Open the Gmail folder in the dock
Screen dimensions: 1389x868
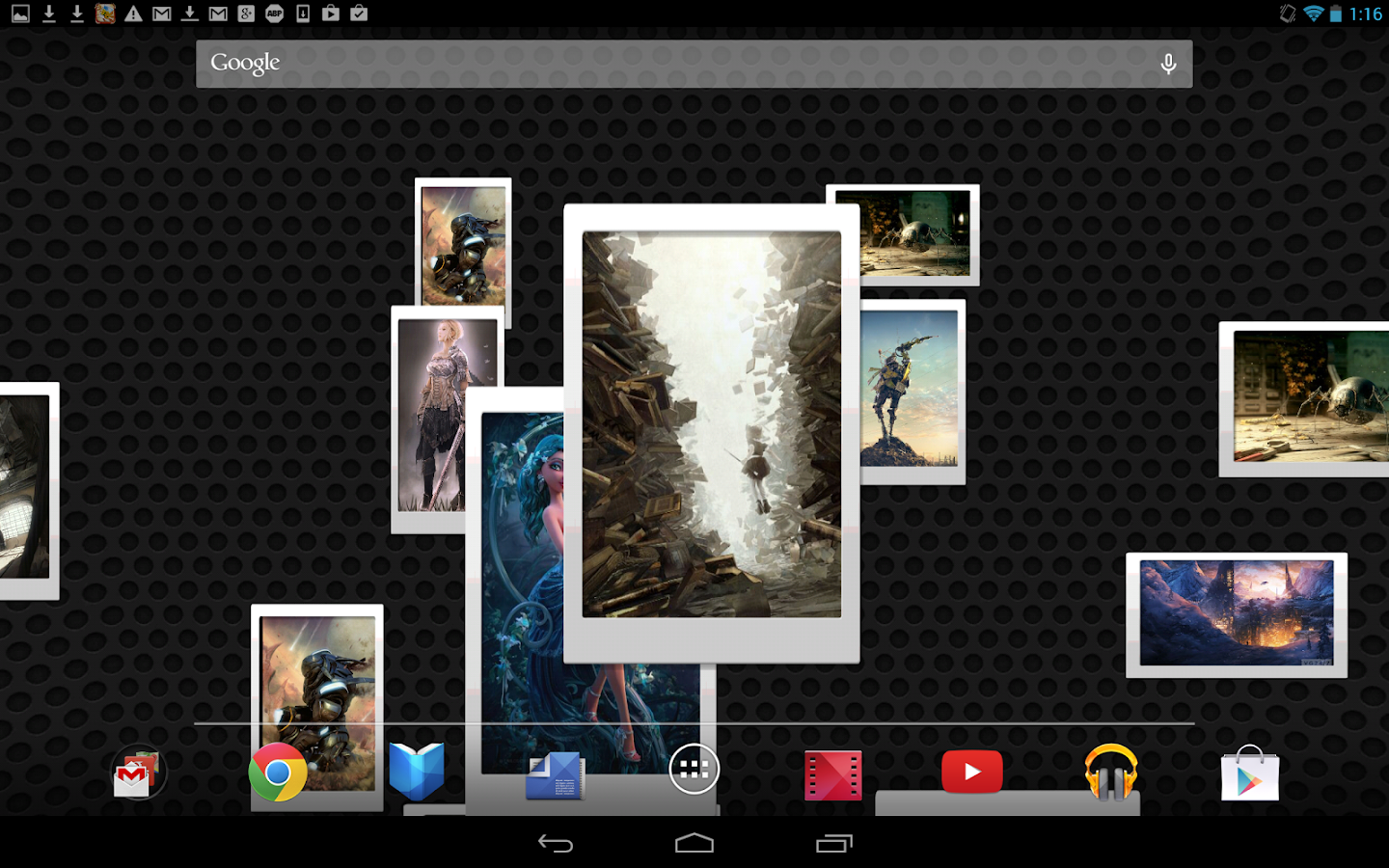click(138, 773)
